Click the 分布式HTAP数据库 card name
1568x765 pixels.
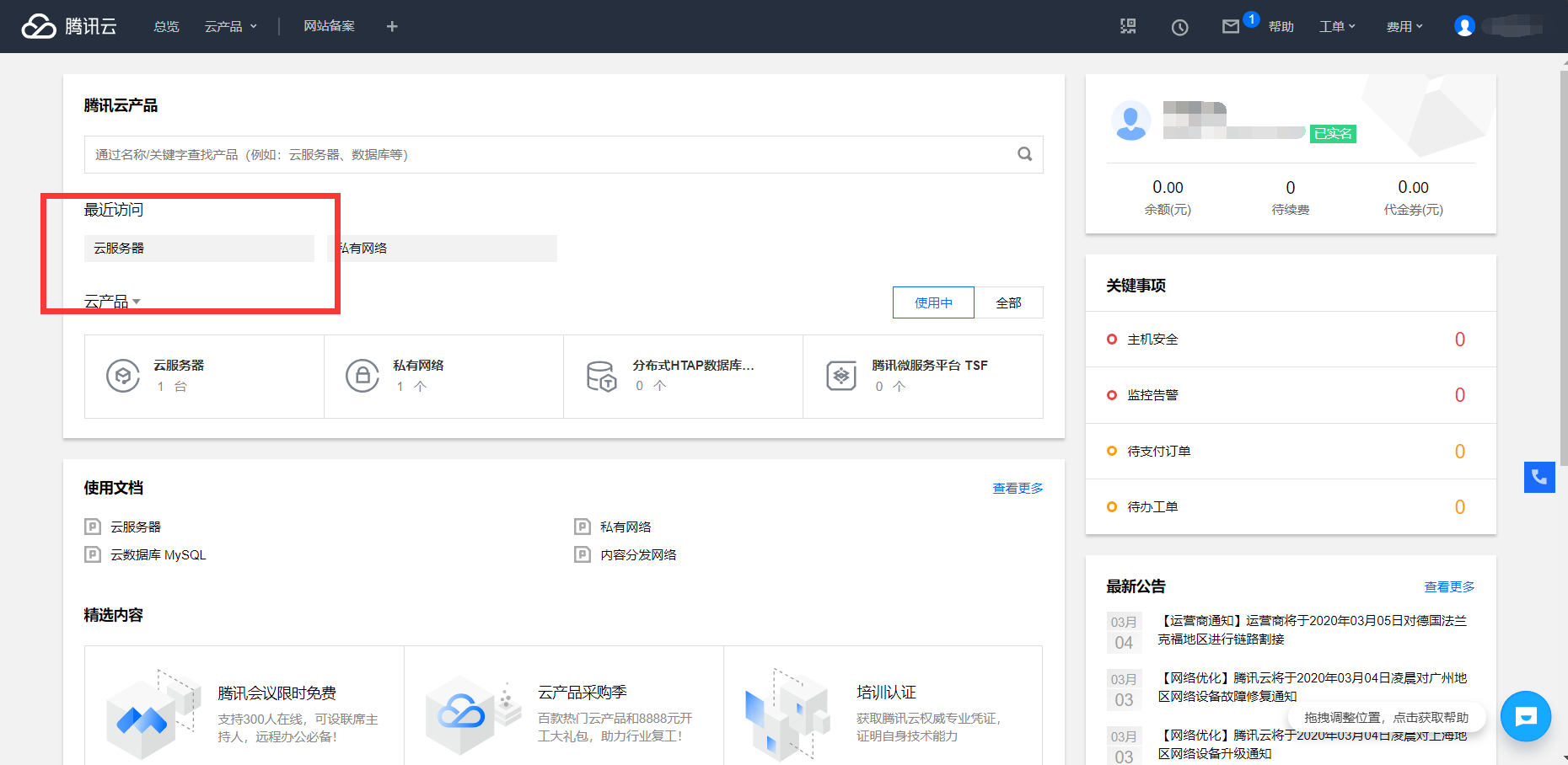click(693, 365)
